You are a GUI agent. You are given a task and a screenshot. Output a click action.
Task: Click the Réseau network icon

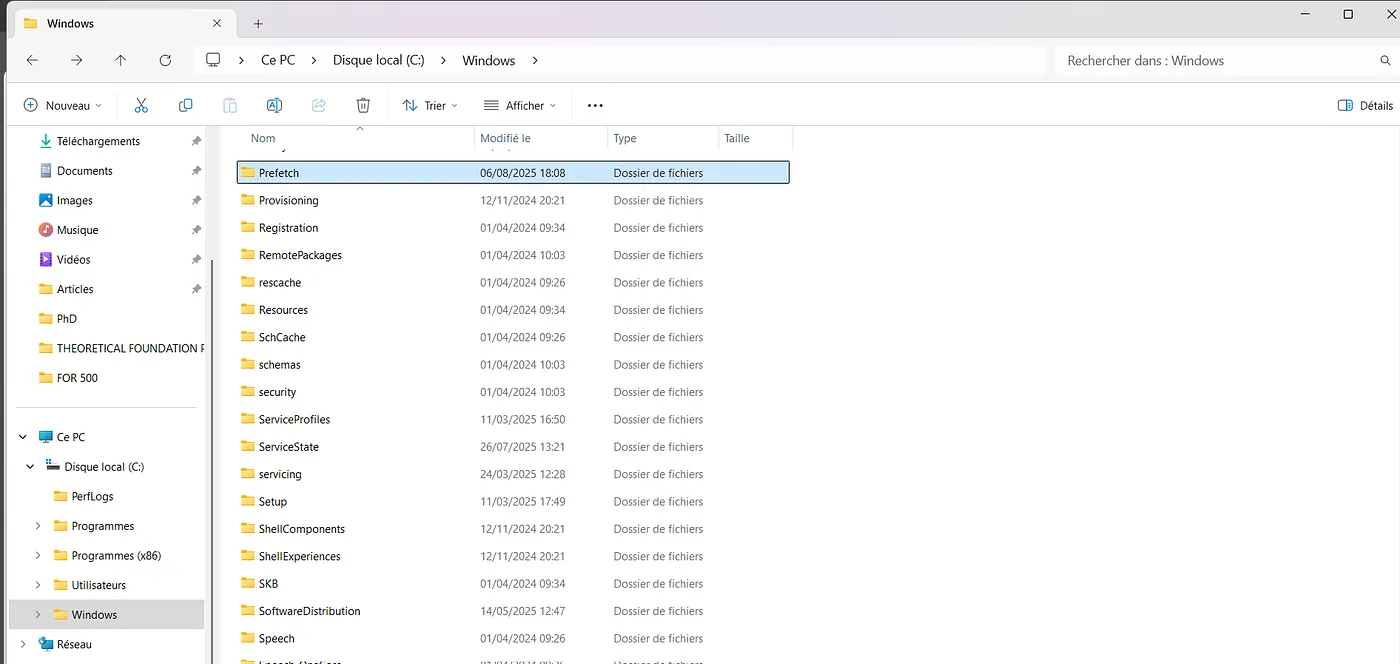pyautogui.click(x=45, y=644)
